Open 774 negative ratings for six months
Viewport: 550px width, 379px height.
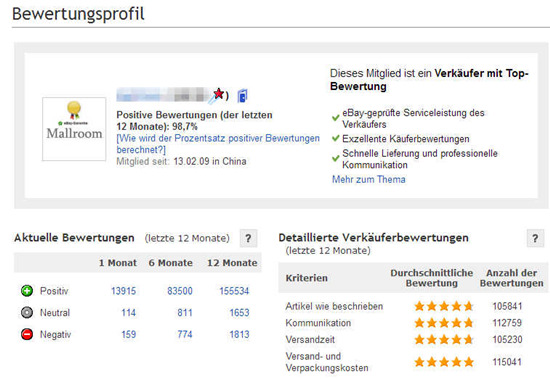[185, 334]
